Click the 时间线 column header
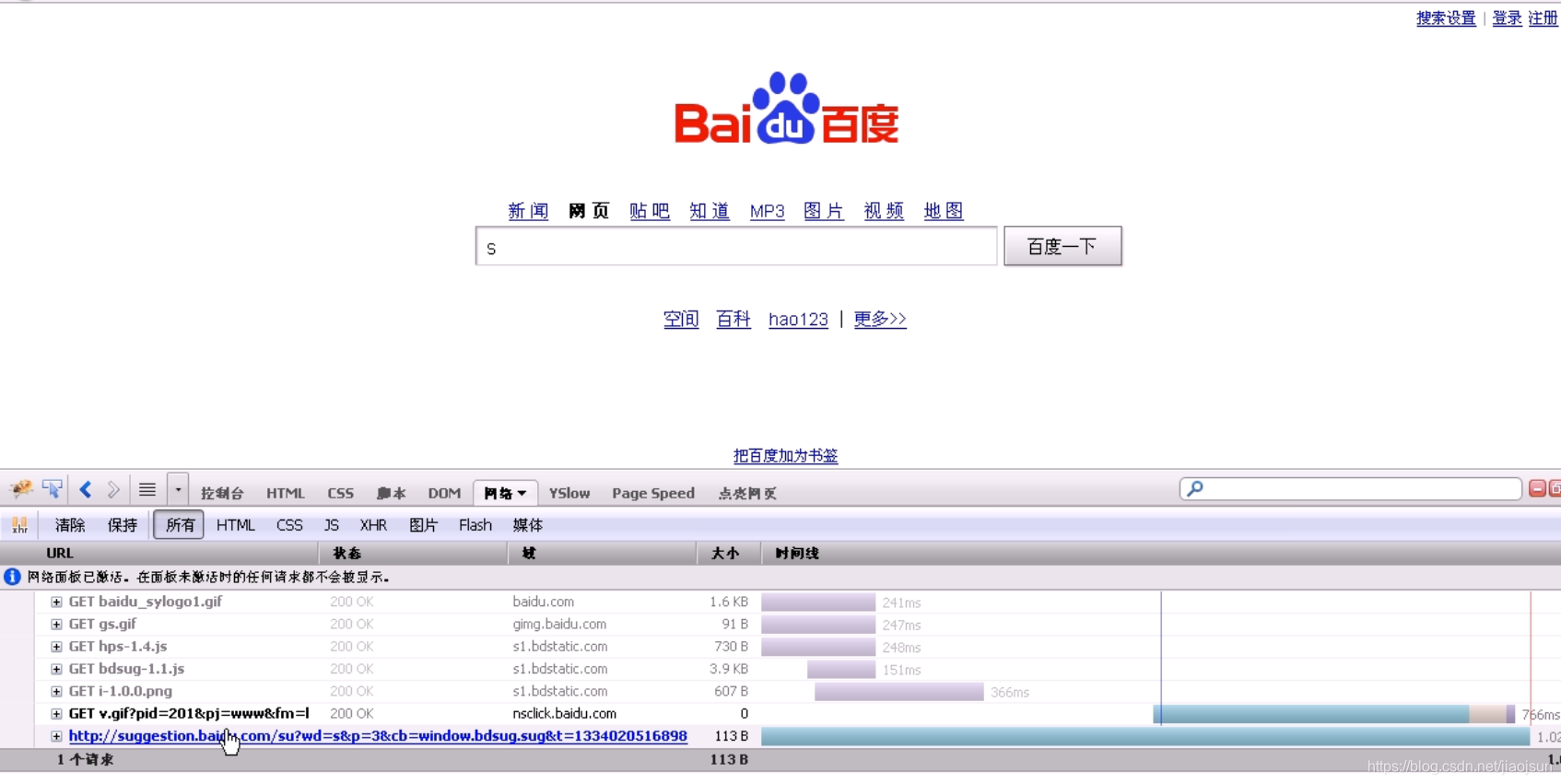The image size is (1561, 784). (x=1161, y=553)
